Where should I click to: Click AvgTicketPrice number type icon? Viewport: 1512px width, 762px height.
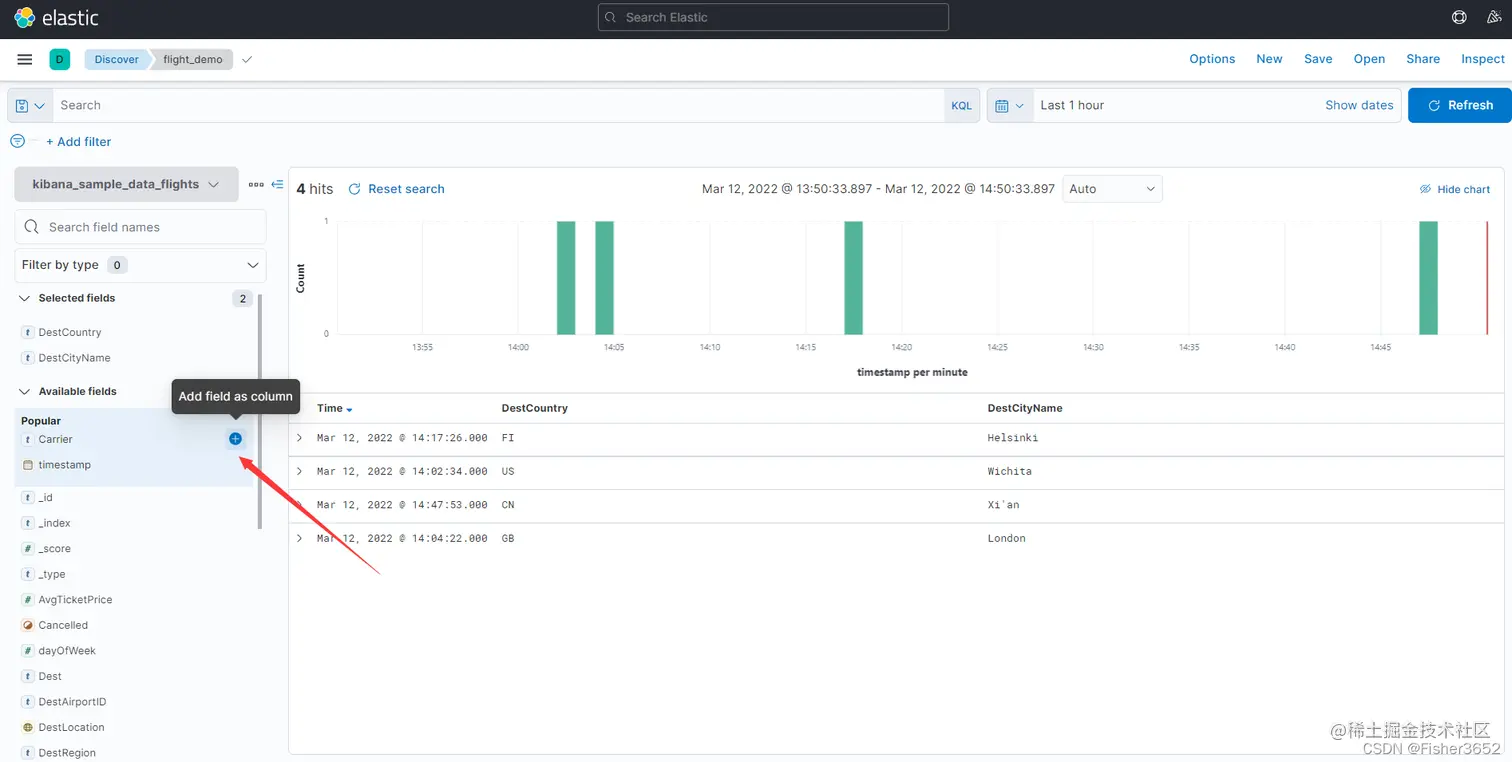point(28,600)
